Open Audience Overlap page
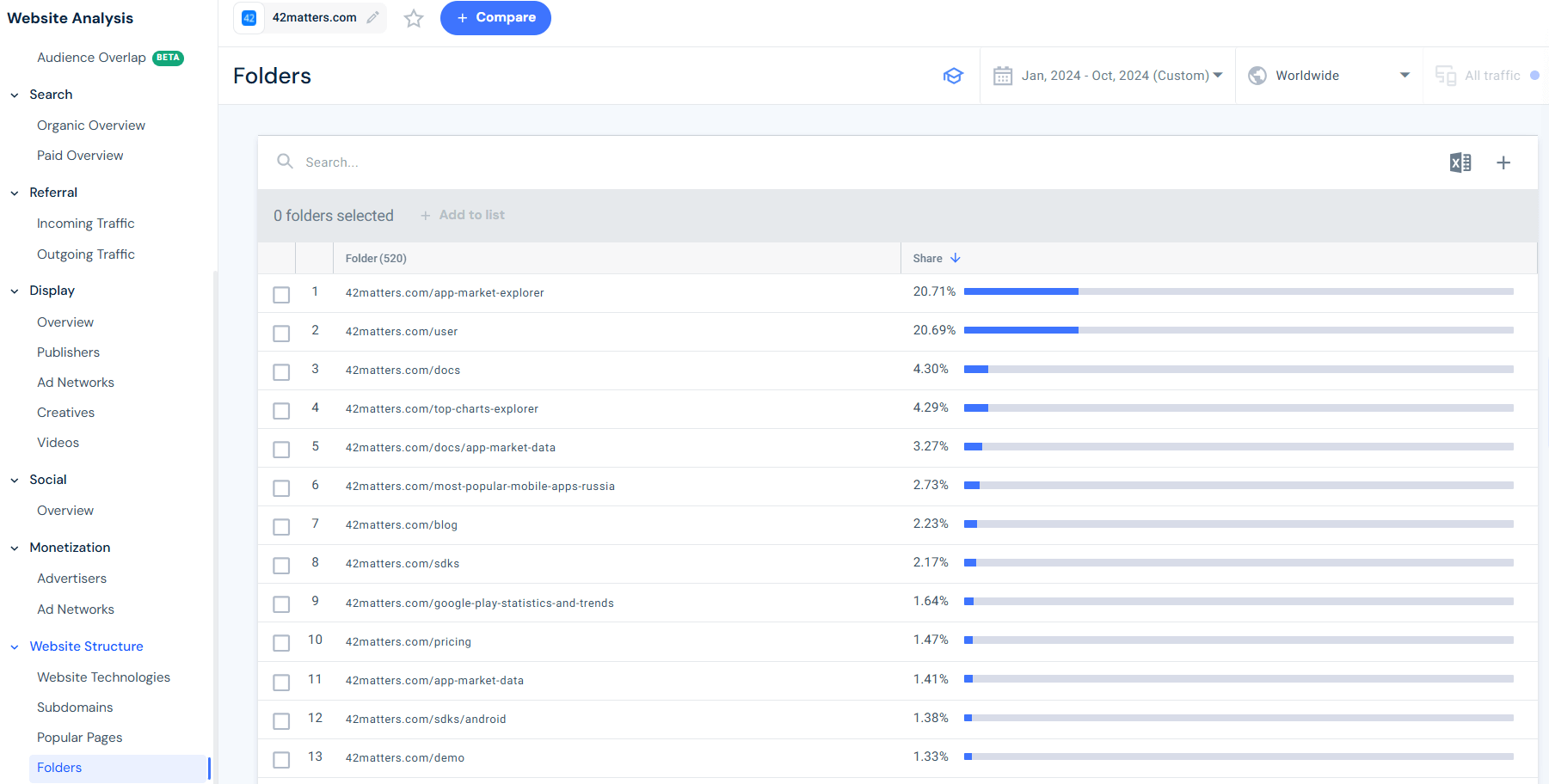The width and height of the screenshot is (1549, 784). (x=91, y=58)
